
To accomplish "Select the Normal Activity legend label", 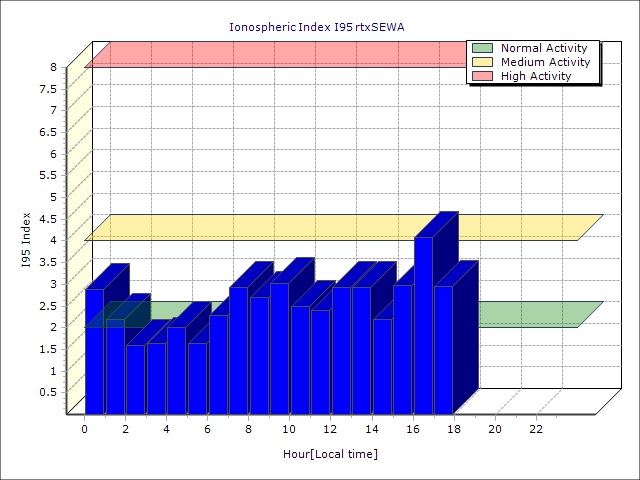I will 545,48.
